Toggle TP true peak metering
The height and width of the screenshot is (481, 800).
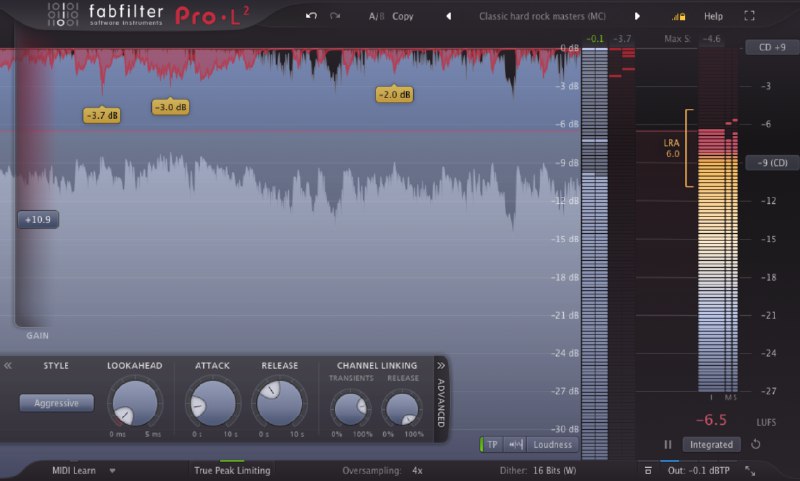(x=491, y=445)
